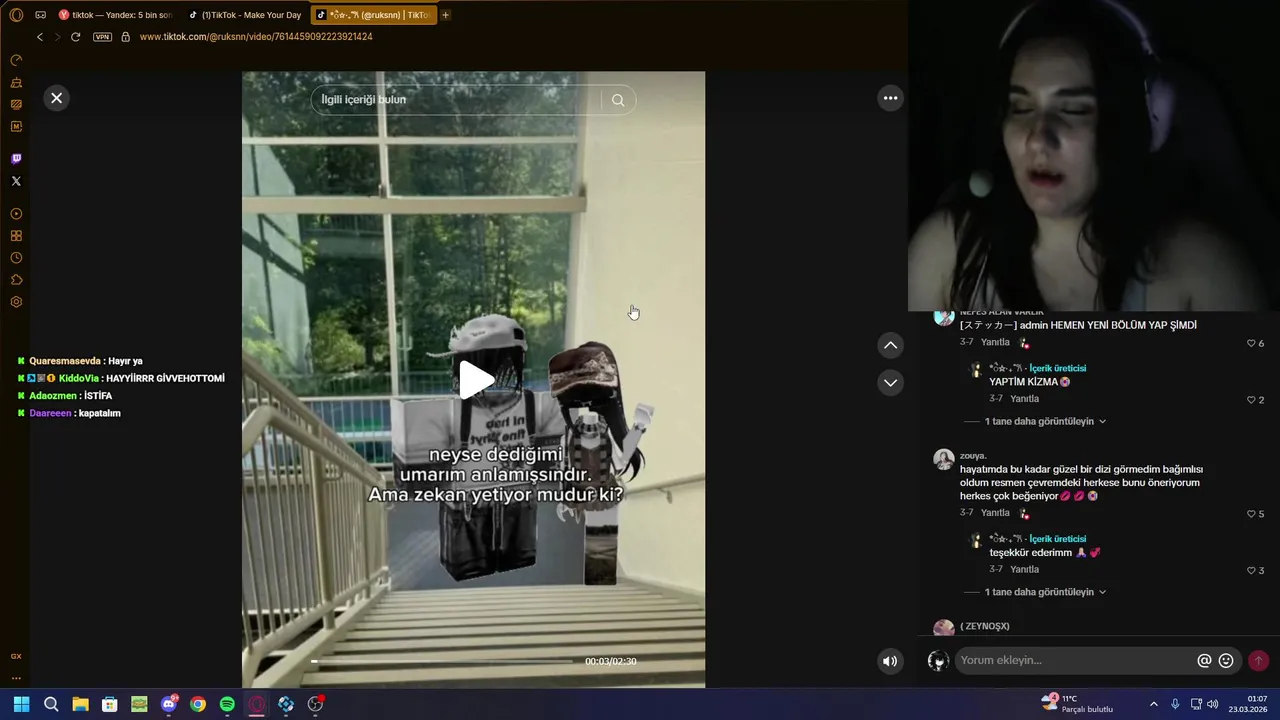Click the TikTok URL address bar

tap(256, 37)
